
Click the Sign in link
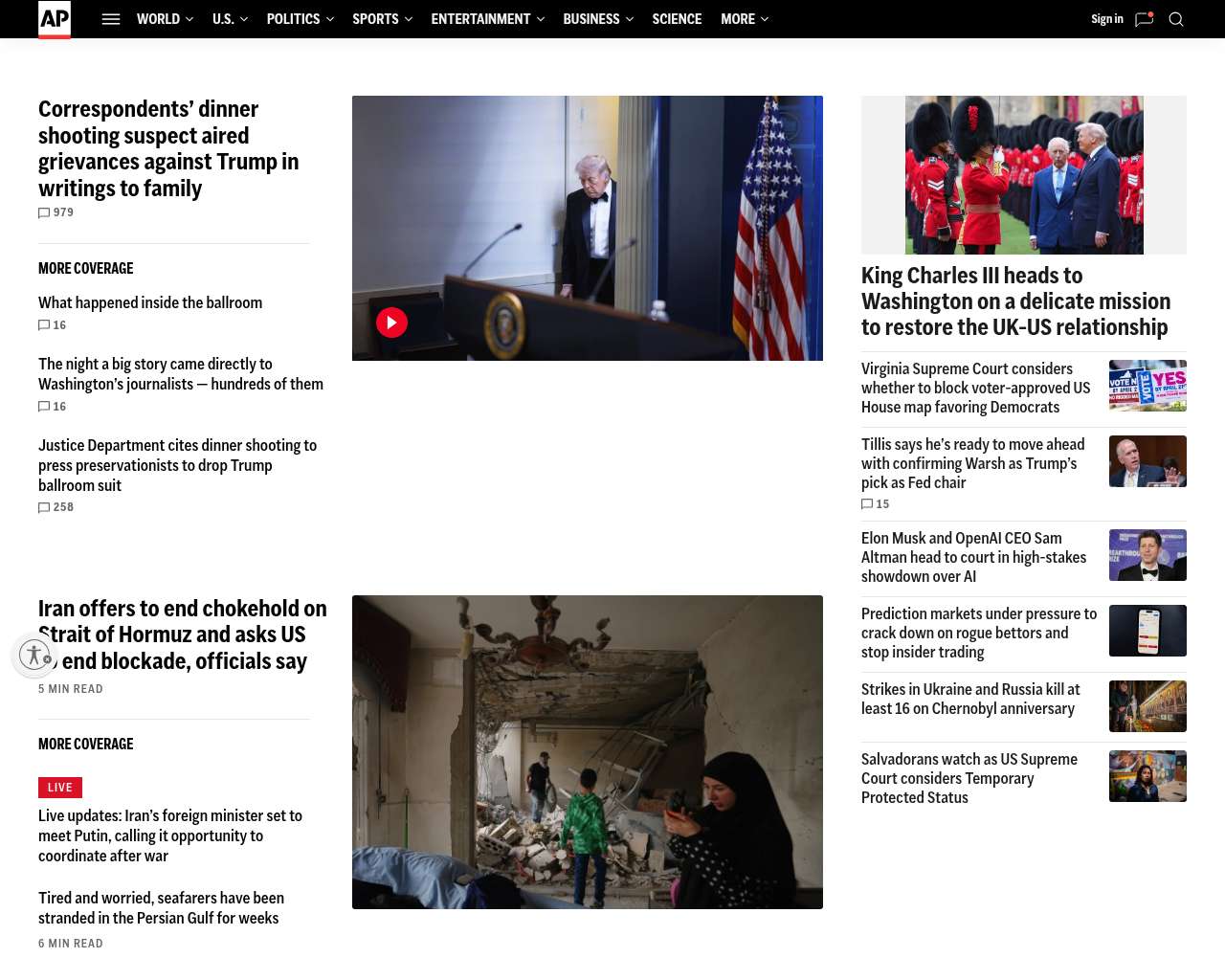[1107, 19]
